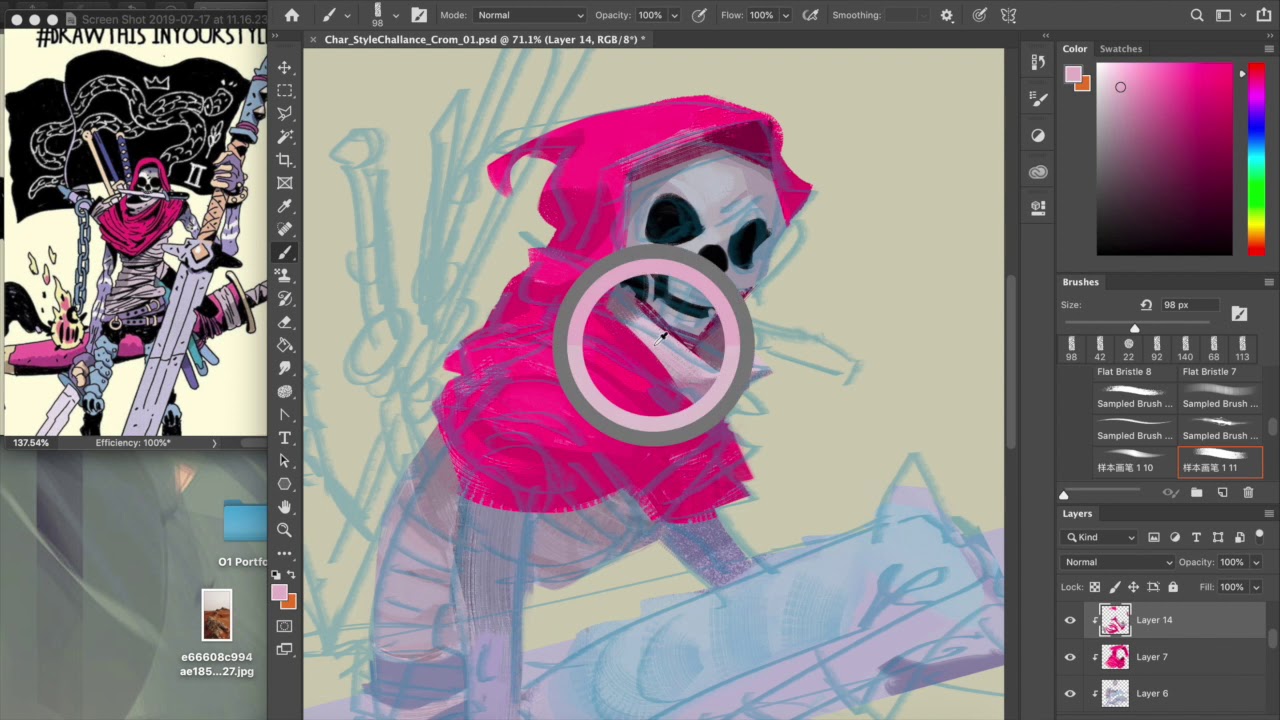
Task: Select the Crop tool in toolbar
Action: click(x=285, y=160)
